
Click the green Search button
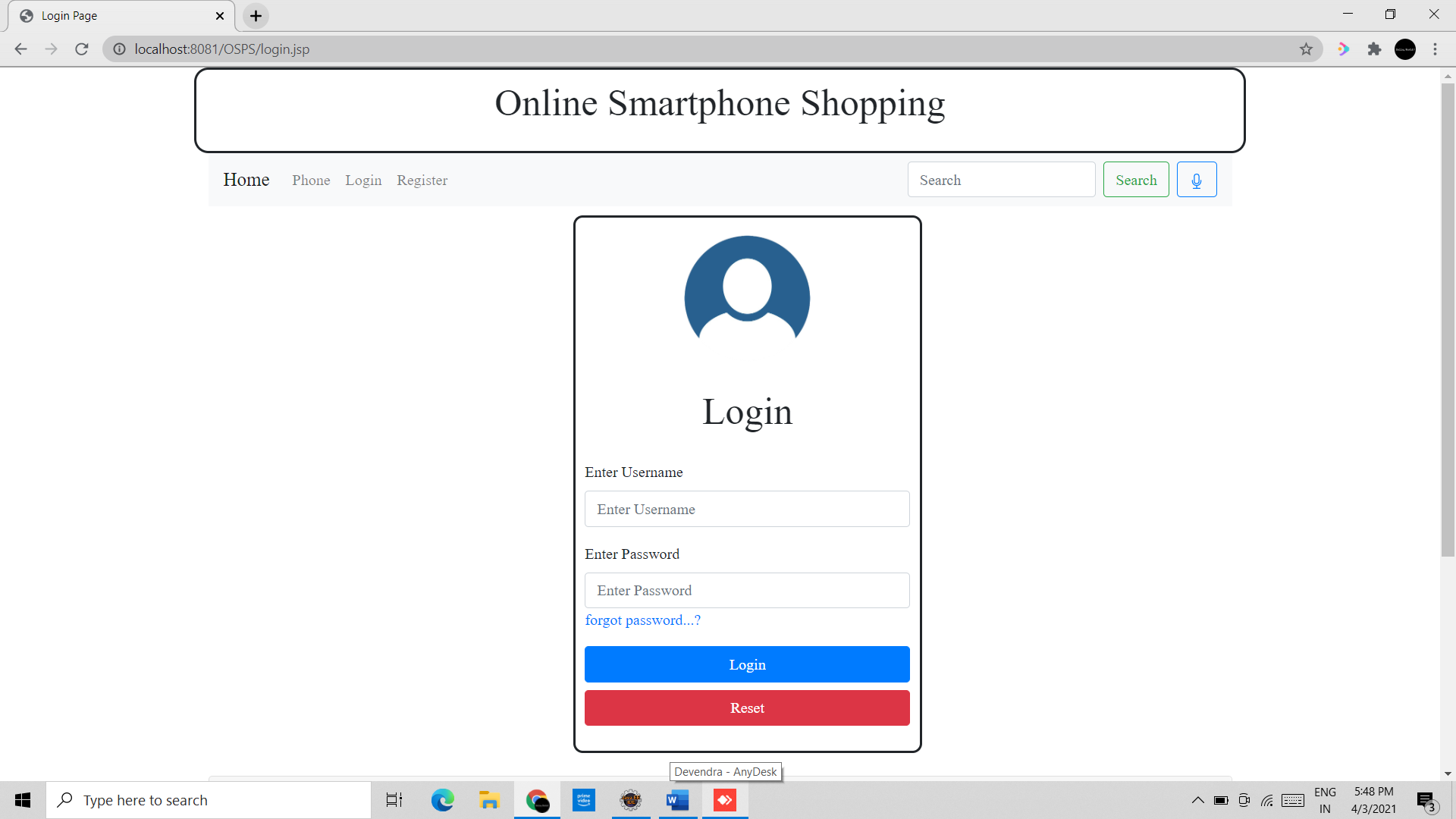coord(1136,180)
